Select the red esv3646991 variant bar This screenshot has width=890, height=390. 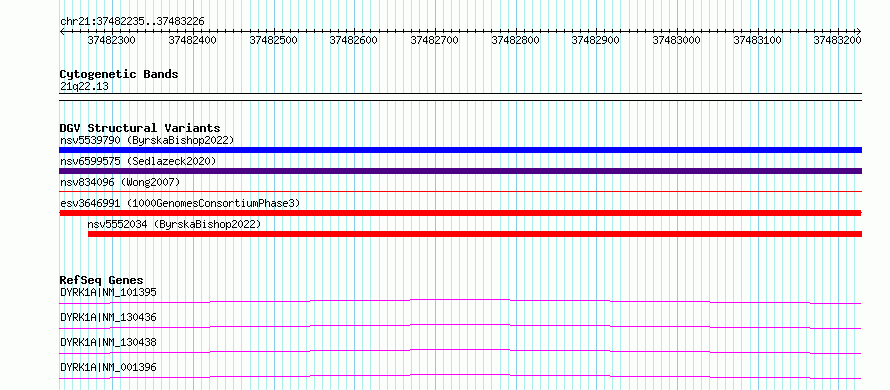coord(460,213)
